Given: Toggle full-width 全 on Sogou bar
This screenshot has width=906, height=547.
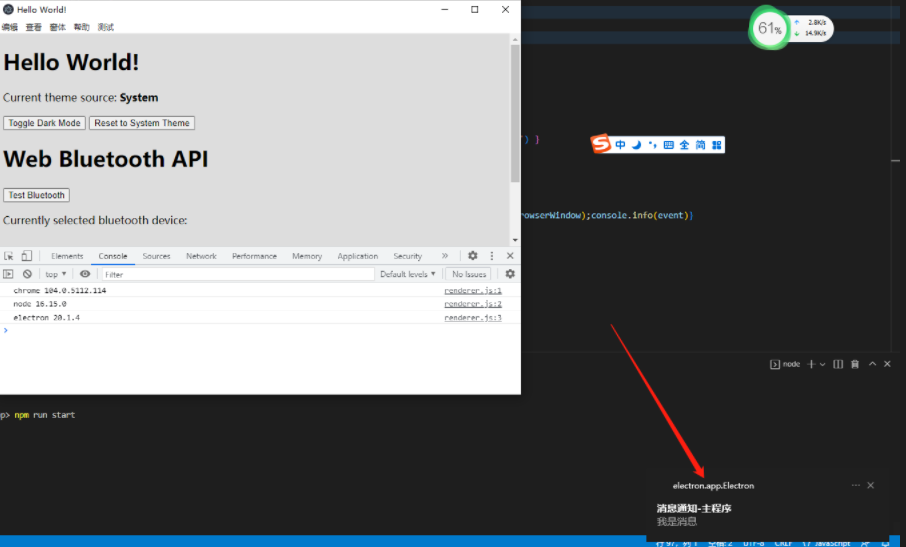Looking at the screenshot, I should pos(684,145).
